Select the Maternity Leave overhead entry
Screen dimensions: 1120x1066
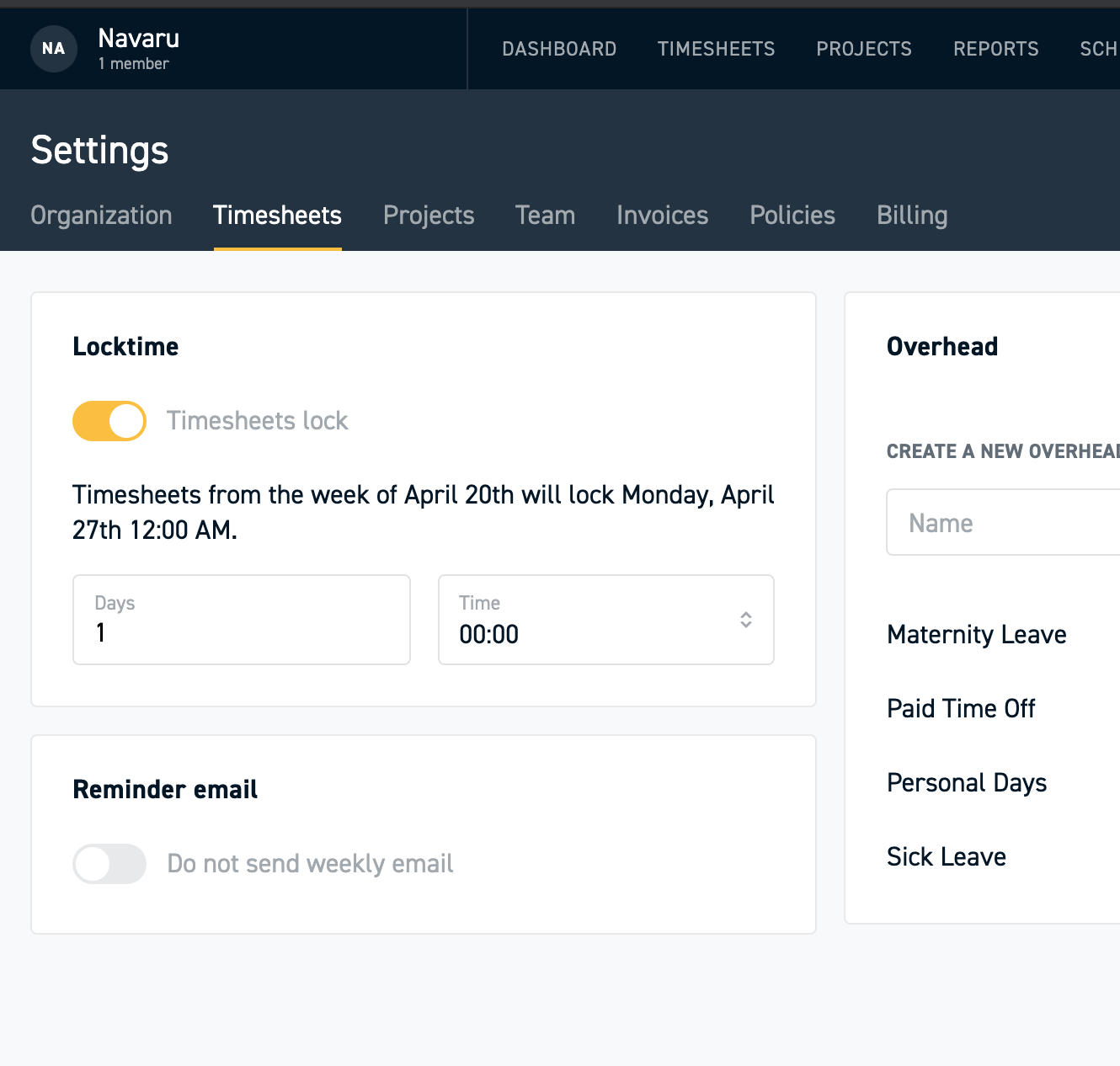click(x=976, y=634)
